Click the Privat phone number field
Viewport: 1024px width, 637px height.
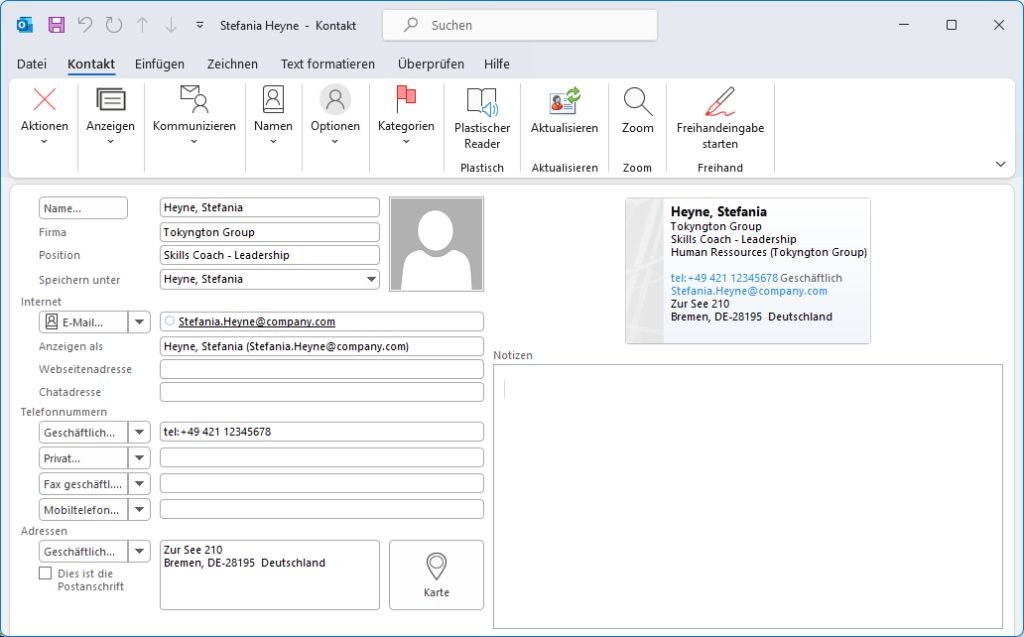[x=322, y=457]
